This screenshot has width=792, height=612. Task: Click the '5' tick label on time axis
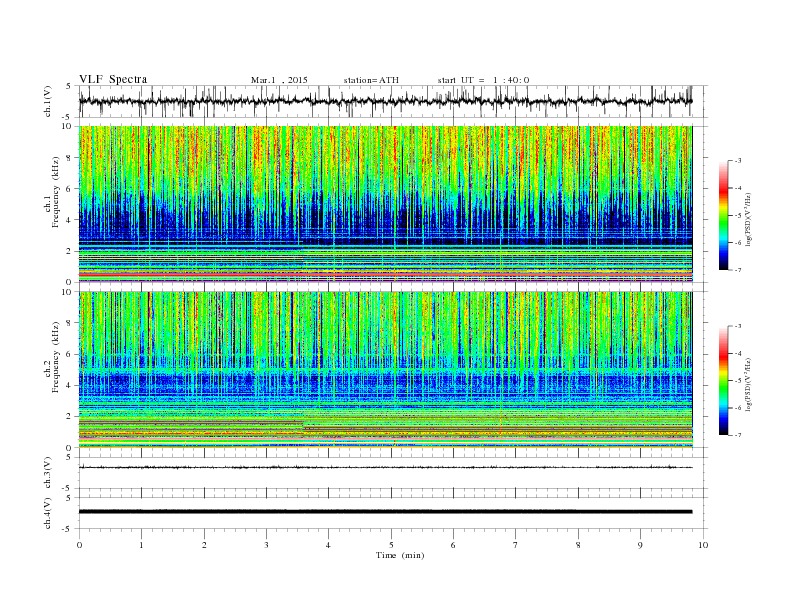(391, 545)
